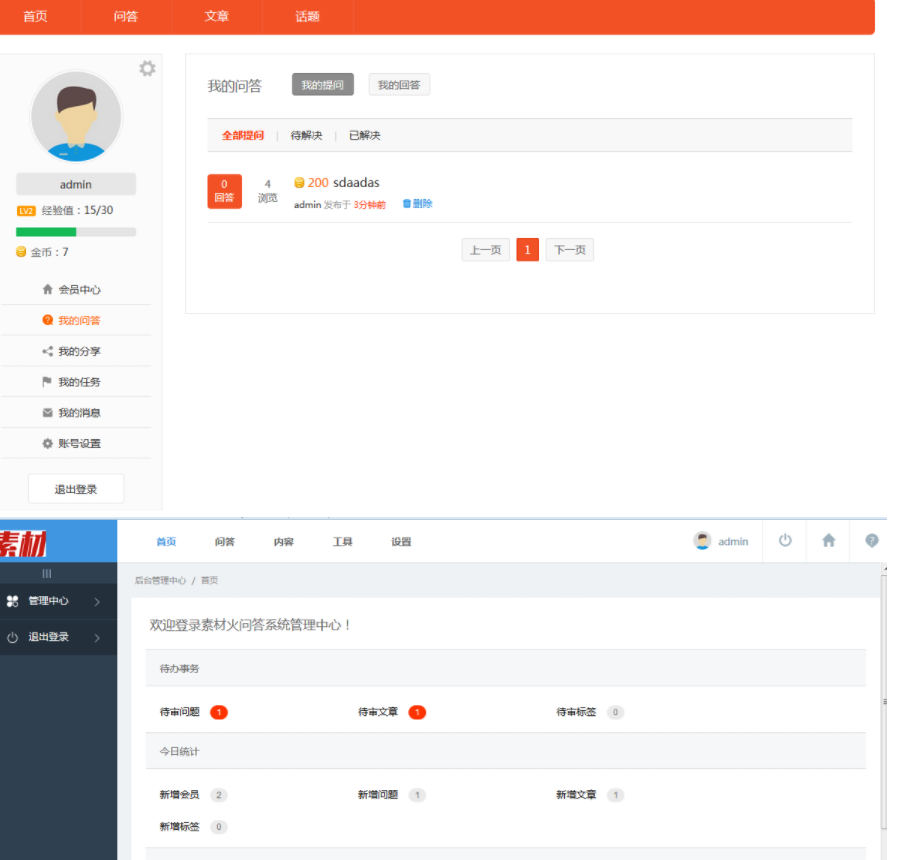Click the power icon in admin header
Image resolution: width=902 pixels, height=860 pixels.
click(x=785, y=541)
